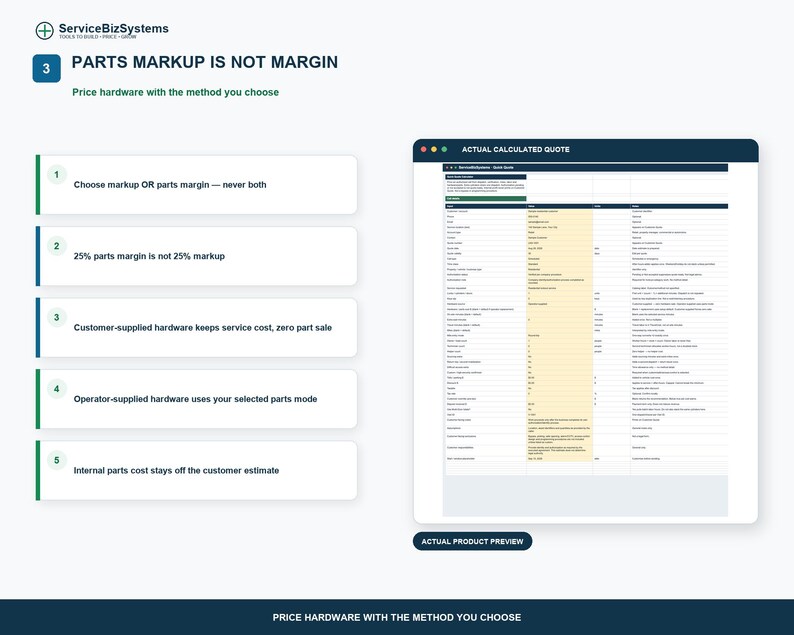Open the card about operator-supplied hardware
This screenshot has height=635, width=794.
point(196,399)
